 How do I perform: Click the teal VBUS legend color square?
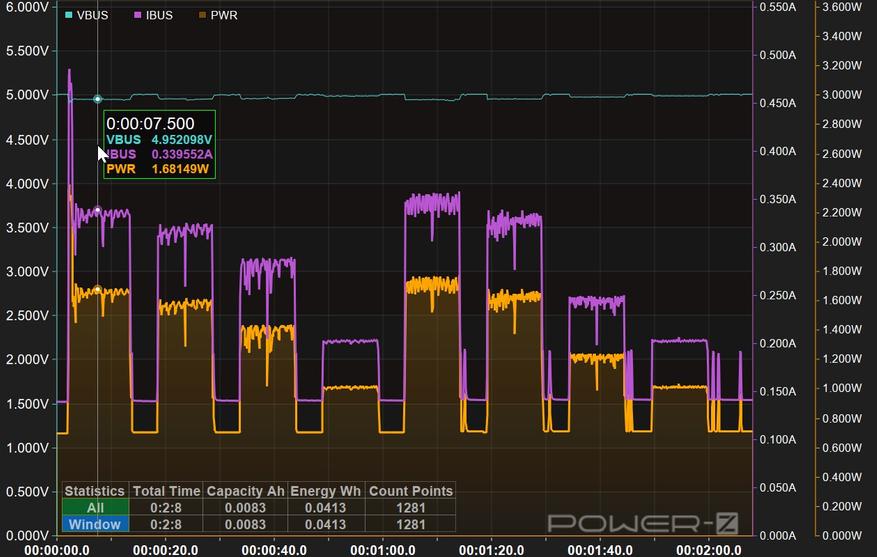(x=69, y=16)
